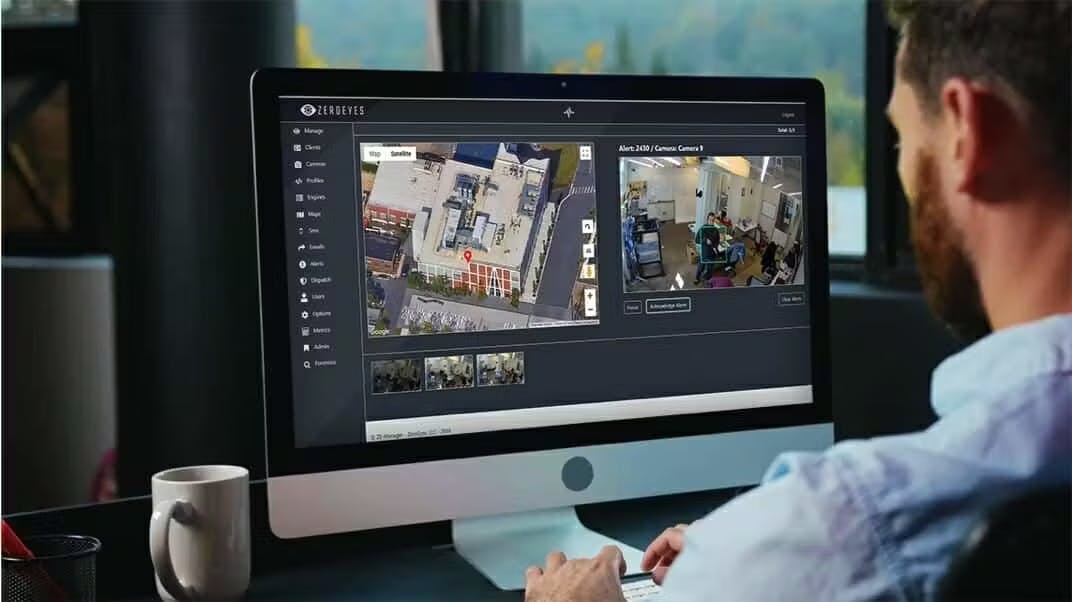Click the Forensics magnifier icon
The height and width of the screenshot is (602, 1072).
[307, 365]
